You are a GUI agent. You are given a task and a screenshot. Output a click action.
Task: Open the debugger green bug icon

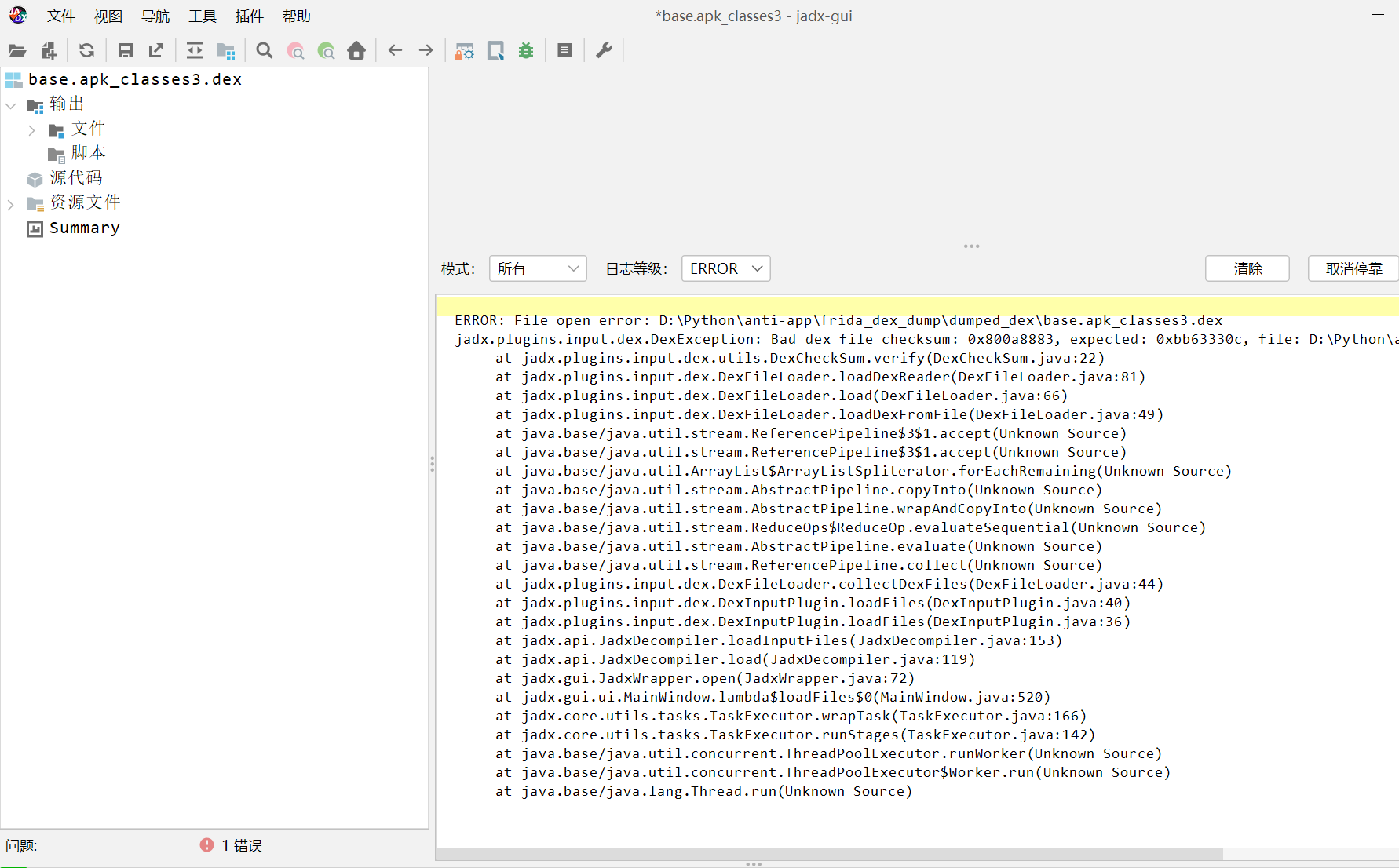click(x=526, y=51)
